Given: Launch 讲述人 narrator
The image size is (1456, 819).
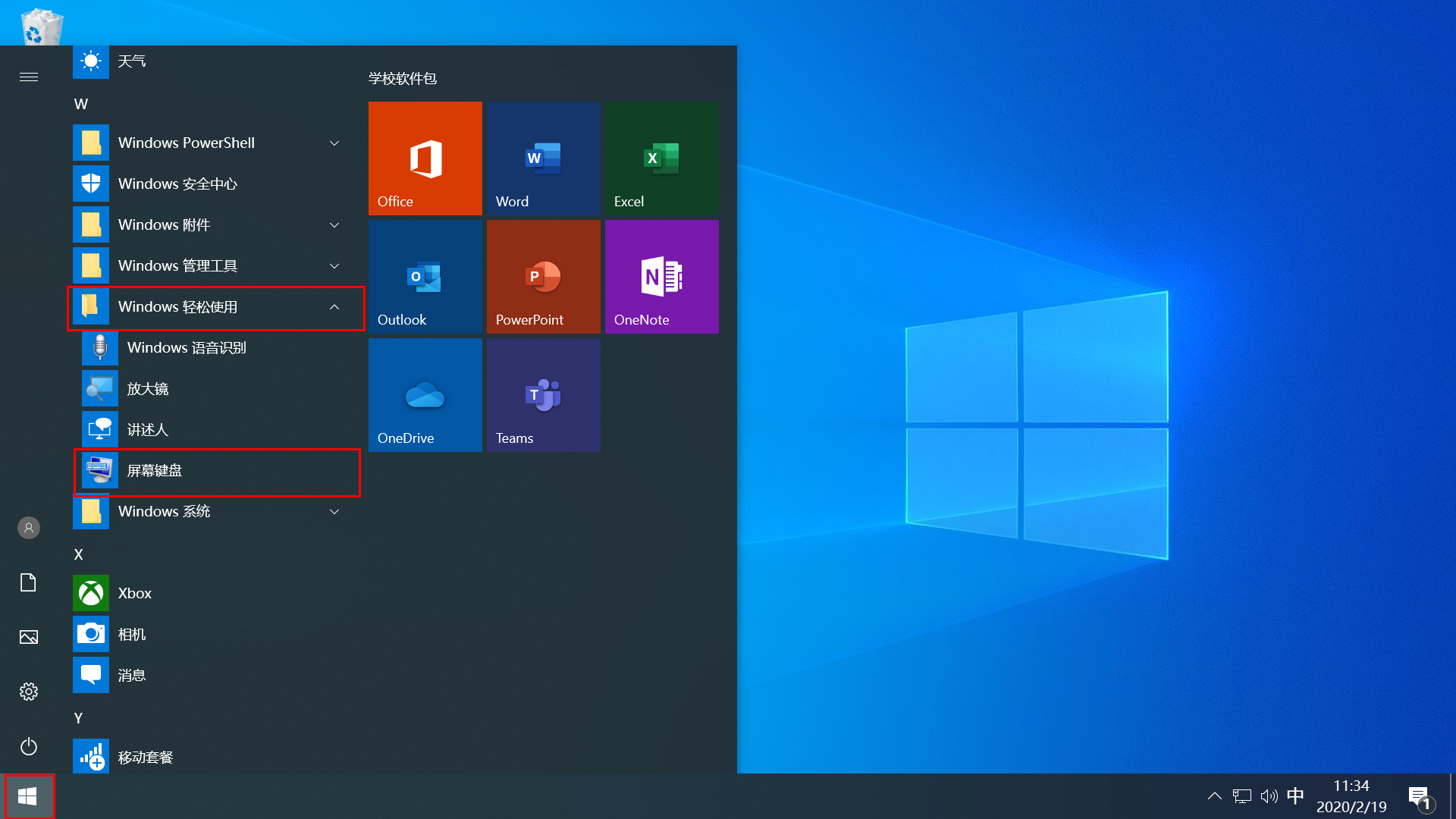Looking at the screenshot, I should pyautogui.click(x=215, y=429).
